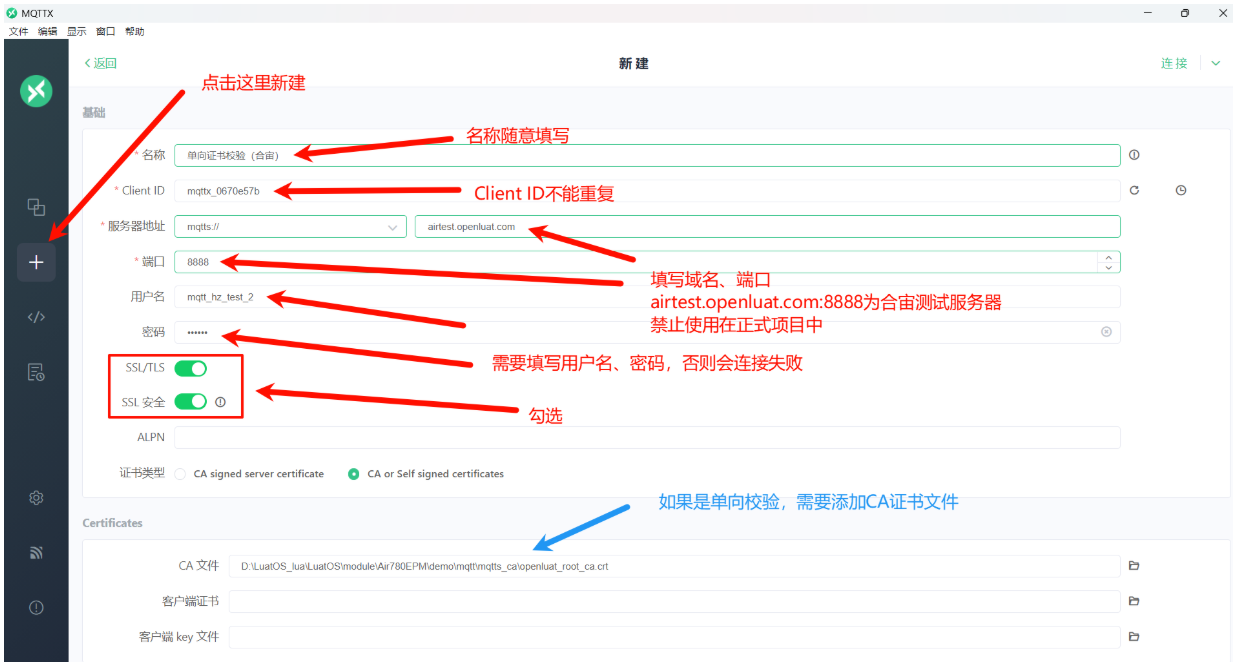Open the 编辑 menu
Image resolution: width=1233 pixels, height=667 pixels.
[x=47, y=32]
